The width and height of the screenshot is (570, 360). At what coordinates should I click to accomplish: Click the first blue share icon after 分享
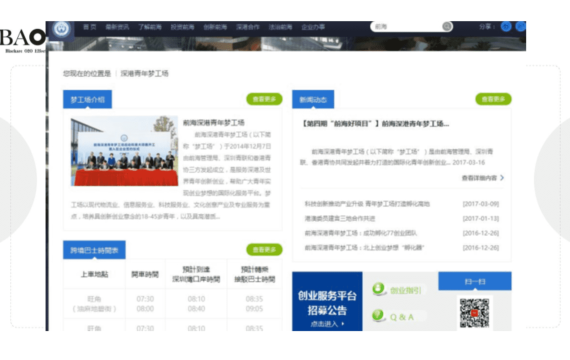pos(506,27)
